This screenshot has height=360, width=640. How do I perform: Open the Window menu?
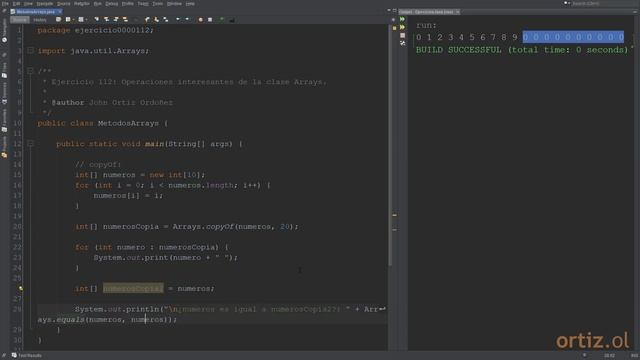[x=174, y=4]
